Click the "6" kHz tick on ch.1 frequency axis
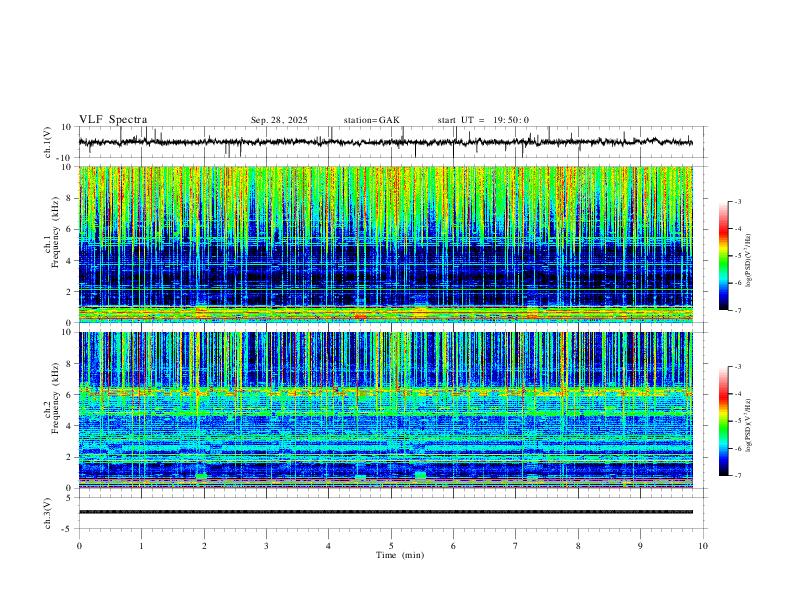Image resolution: width=792 pixels, height=612 pixels. (x=70, y=230)
